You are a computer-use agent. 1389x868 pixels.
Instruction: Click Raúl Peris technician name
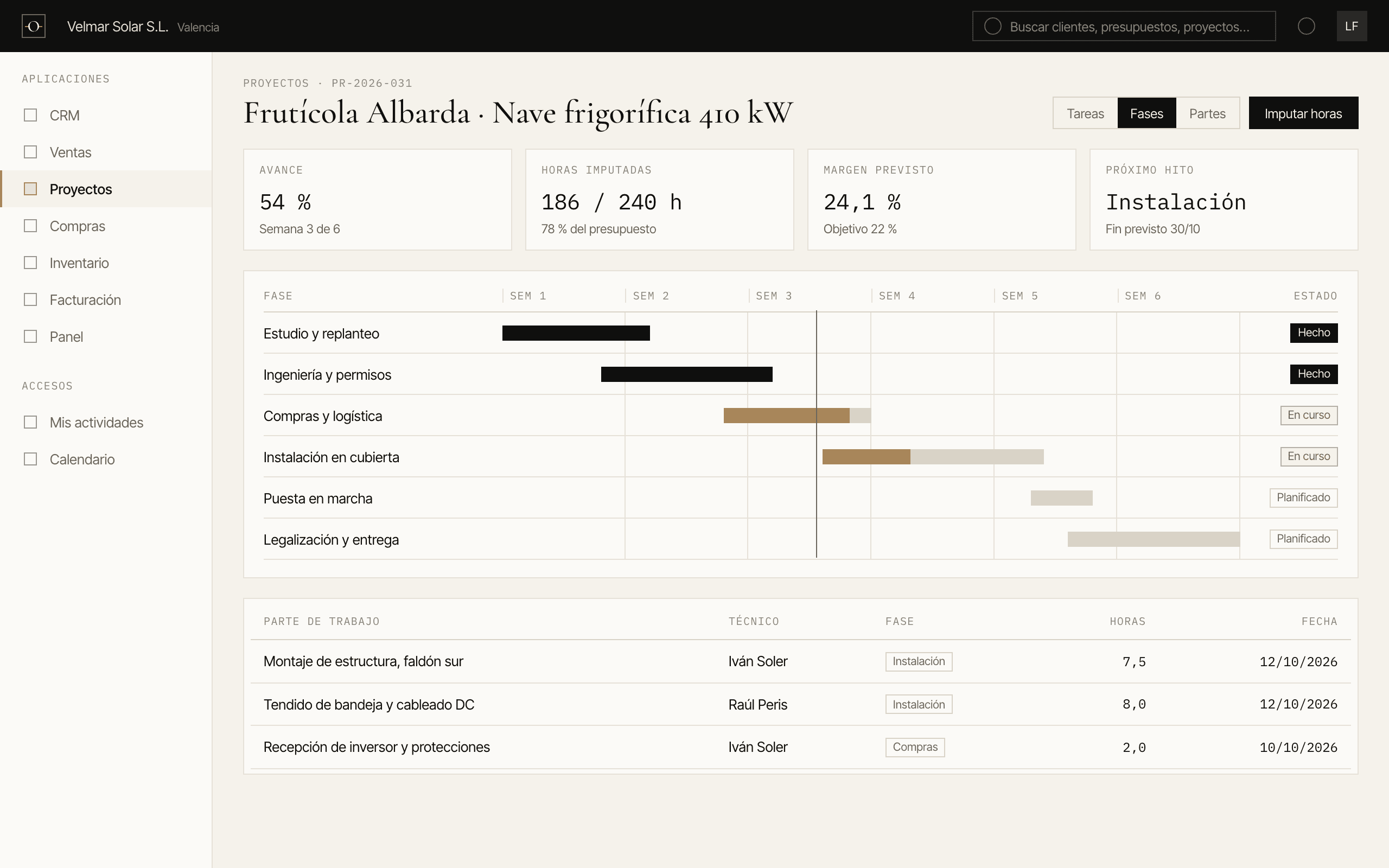[757, 704]
